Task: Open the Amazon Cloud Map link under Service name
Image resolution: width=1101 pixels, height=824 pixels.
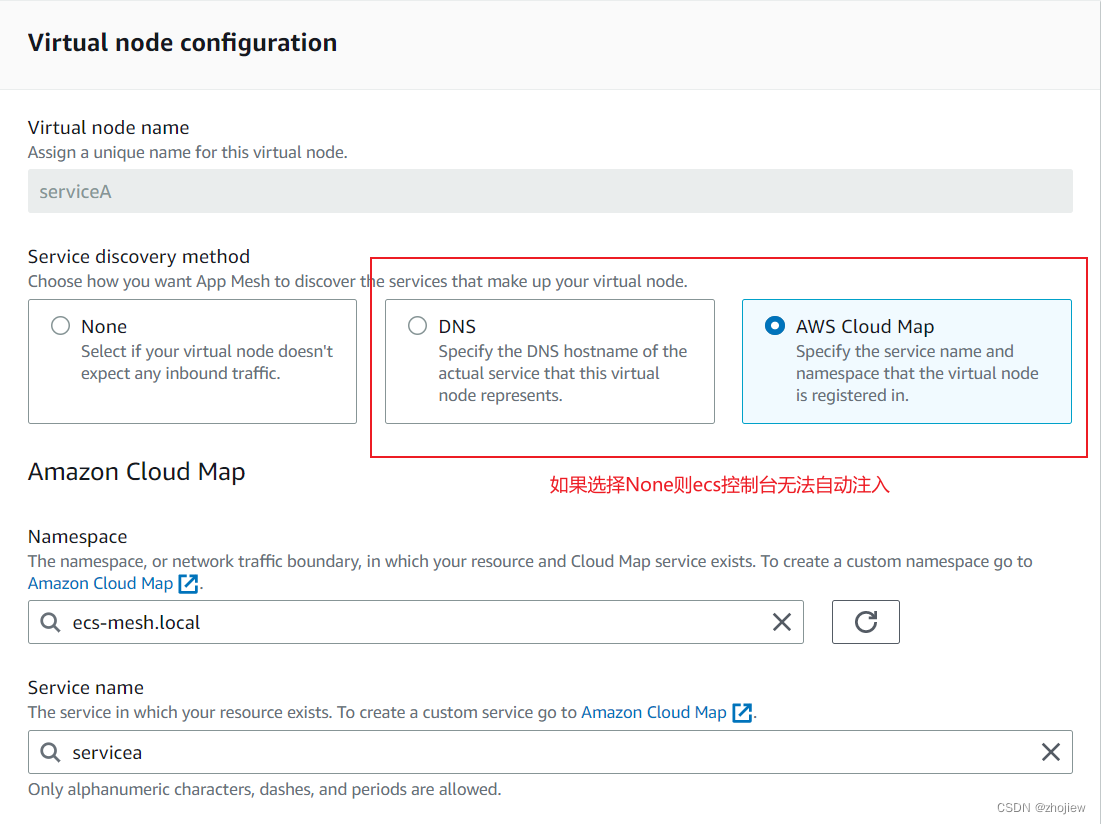Action: [654, 712]
